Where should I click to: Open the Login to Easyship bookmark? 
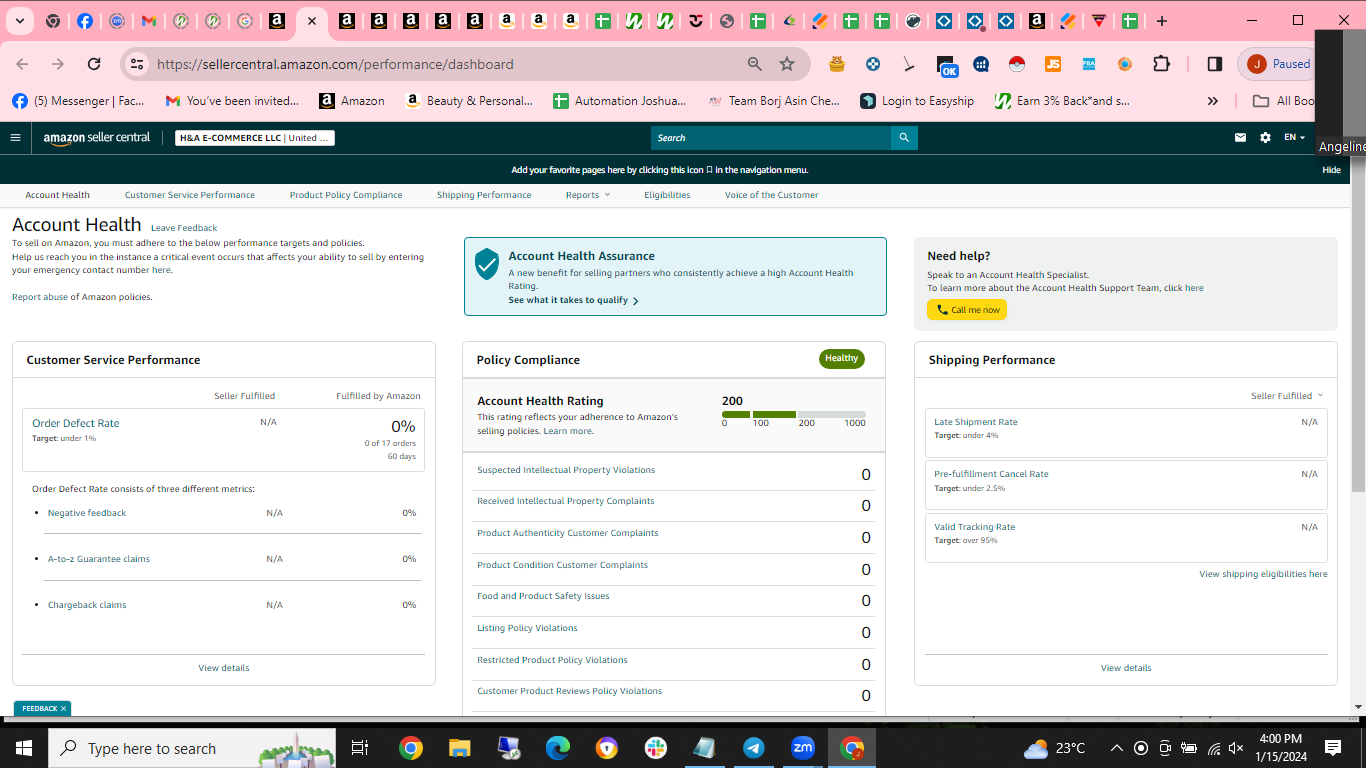916,101
